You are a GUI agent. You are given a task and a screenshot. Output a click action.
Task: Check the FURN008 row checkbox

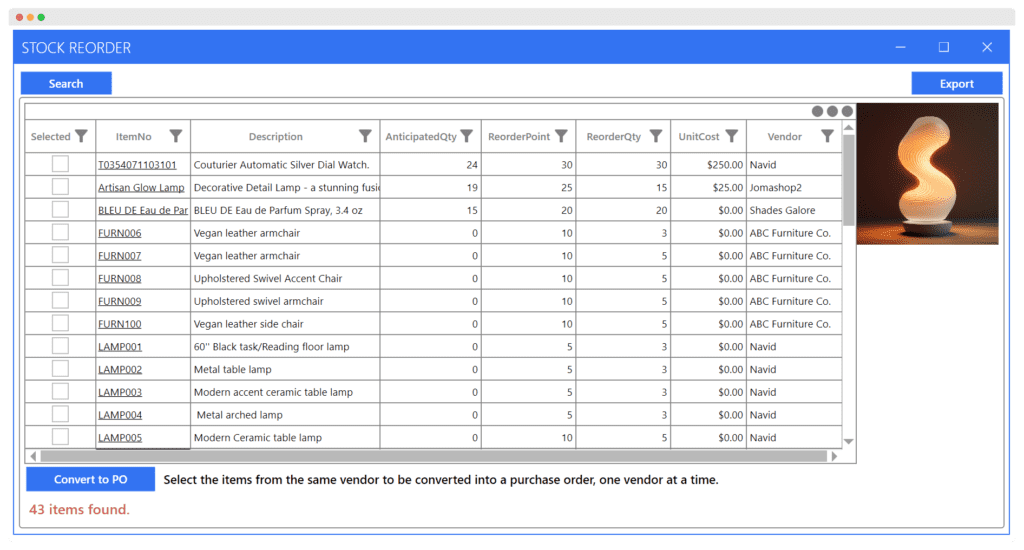coord(60,278)
